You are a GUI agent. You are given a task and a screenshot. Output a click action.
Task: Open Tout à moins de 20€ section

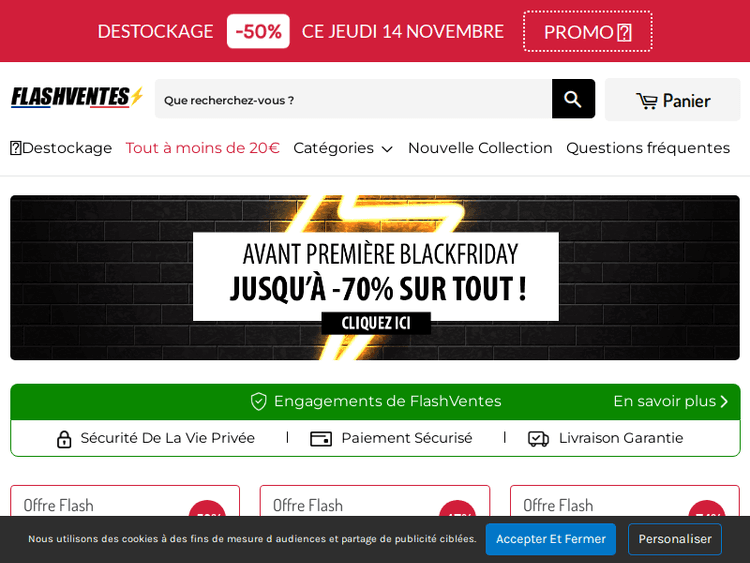(x=203, y=148)
